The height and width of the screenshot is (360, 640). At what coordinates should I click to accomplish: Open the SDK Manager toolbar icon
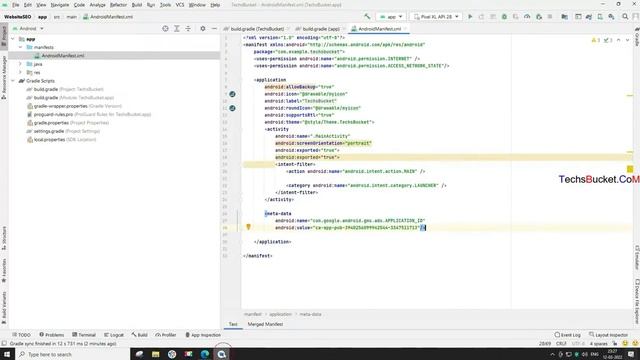[x=611, y=17]
